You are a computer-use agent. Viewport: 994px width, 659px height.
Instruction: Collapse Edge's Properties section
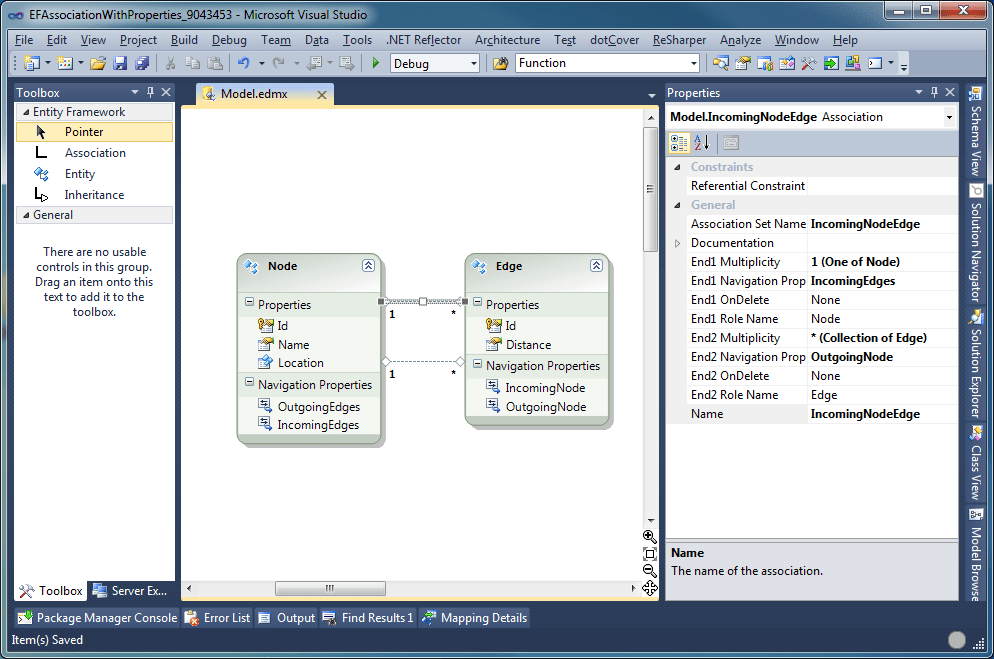coord(477,303)
